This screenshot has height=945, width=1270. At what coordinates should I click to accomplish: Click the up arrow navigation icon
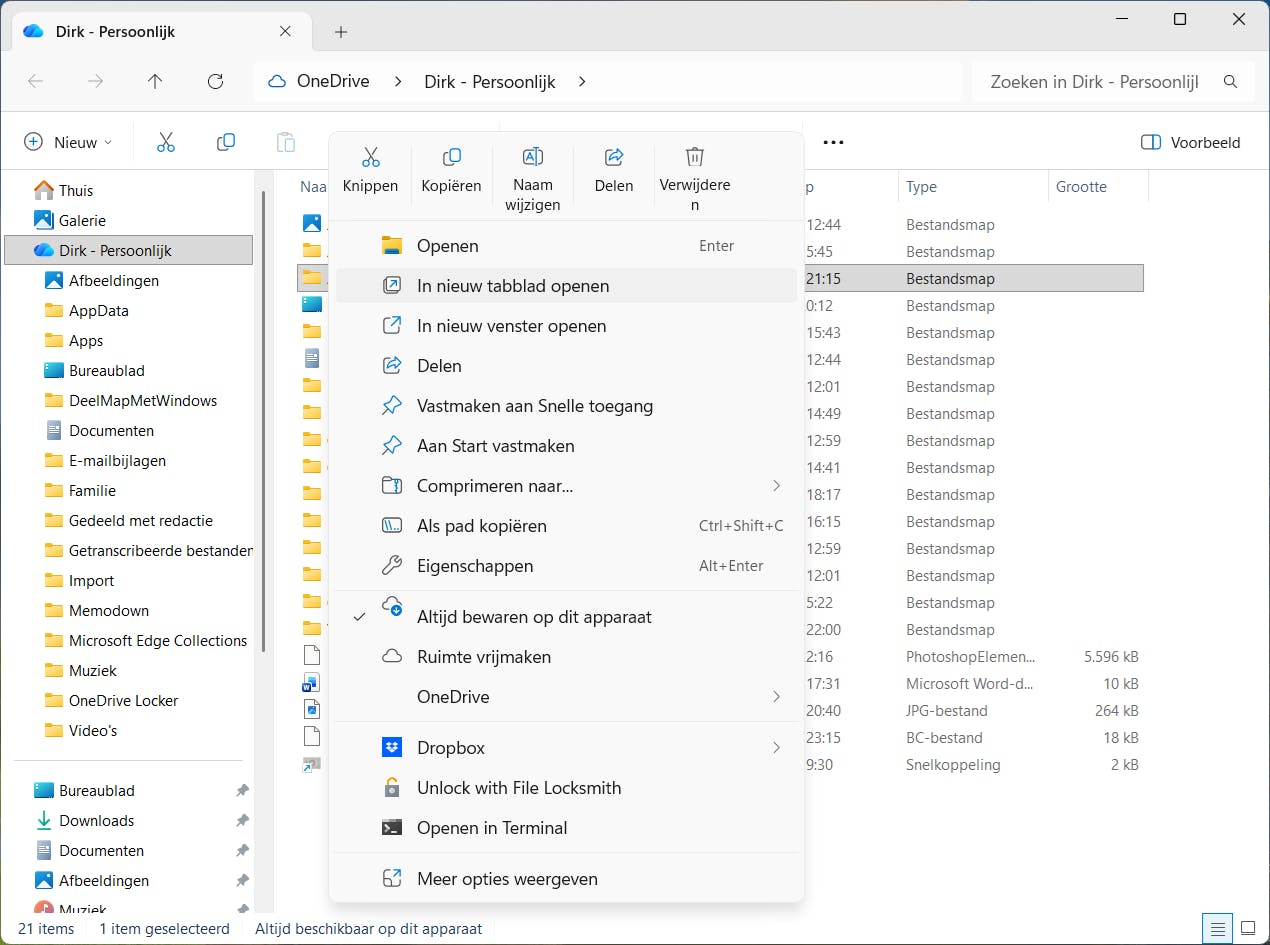[x=155, y=82]
